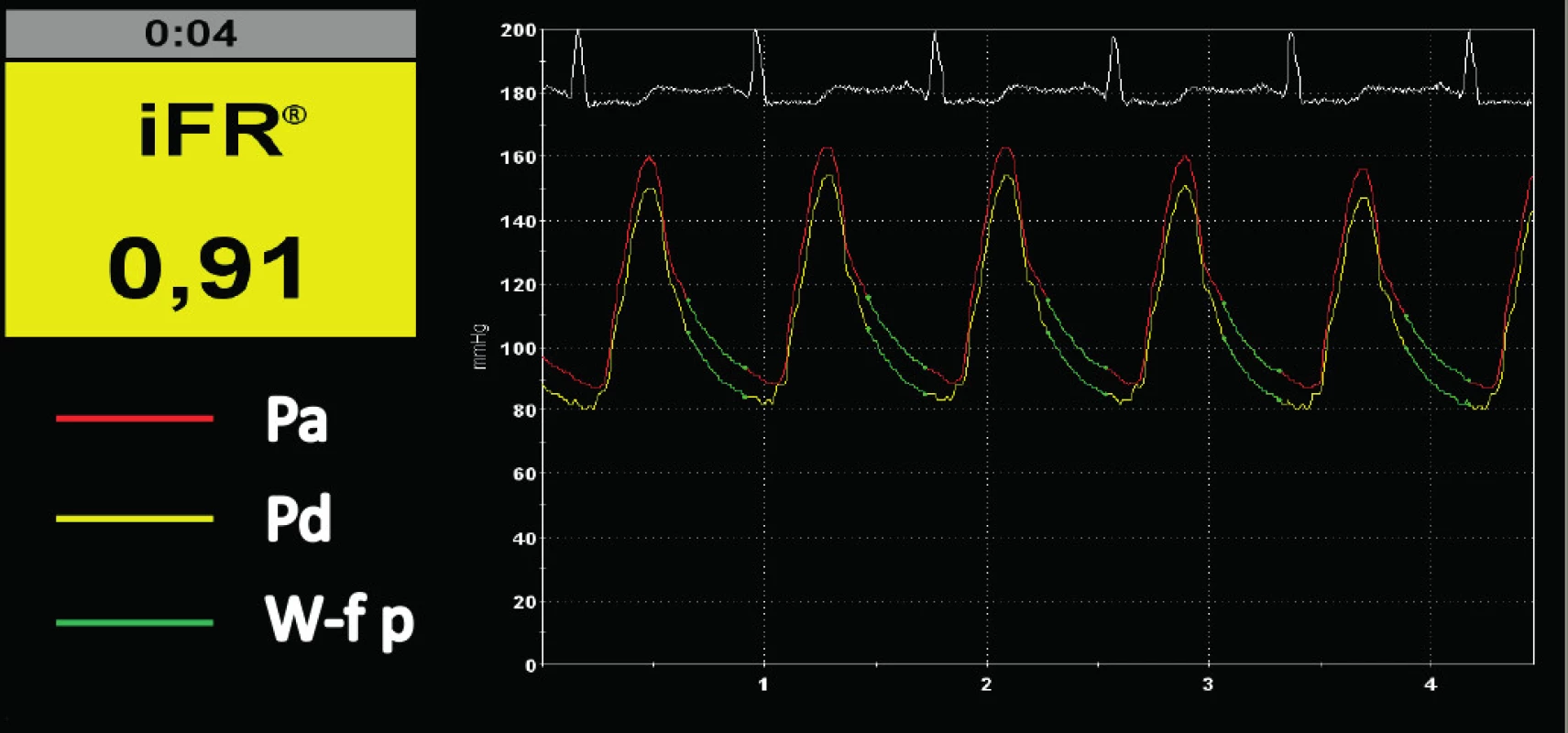Viewport: 1568px width, 733px height.
Task: Click the 0 pressure axis label
Action: [531, 666]
